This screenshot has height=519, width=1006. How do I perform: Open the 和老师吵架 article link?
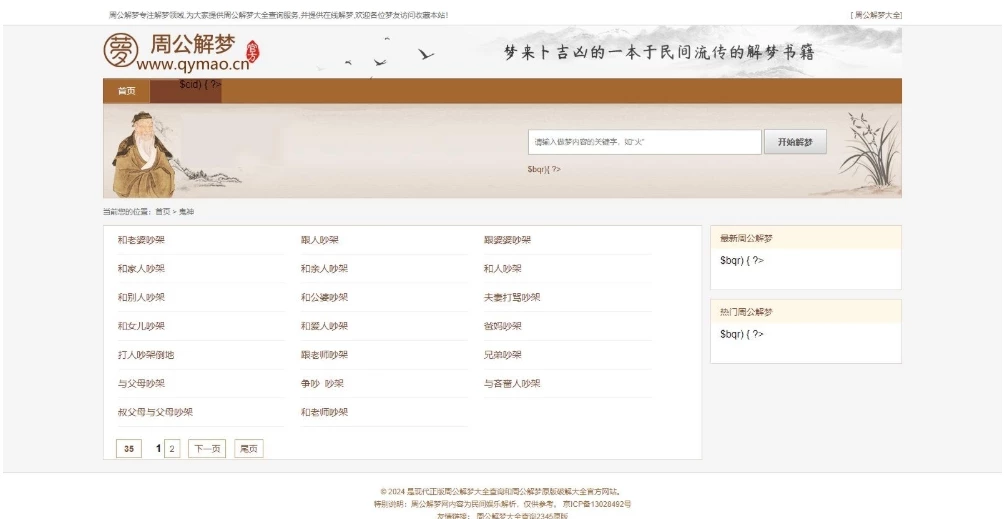pos(324,412)
